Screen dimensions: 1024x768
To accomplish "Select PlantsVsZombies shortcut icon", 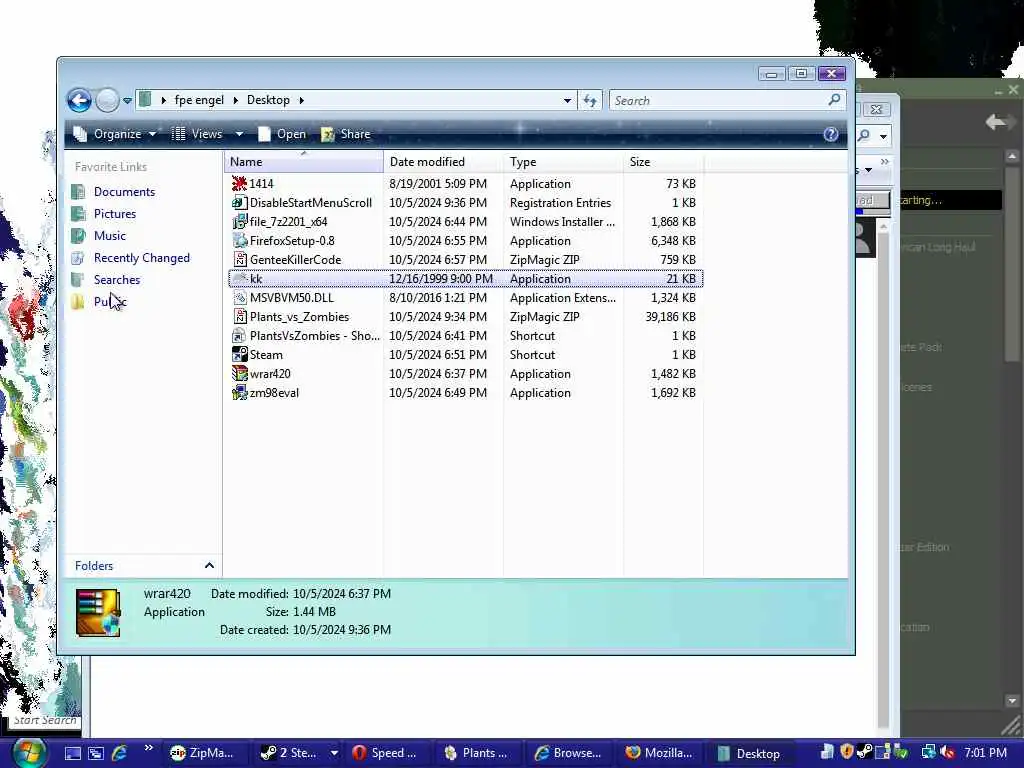I will pos(240,336).
